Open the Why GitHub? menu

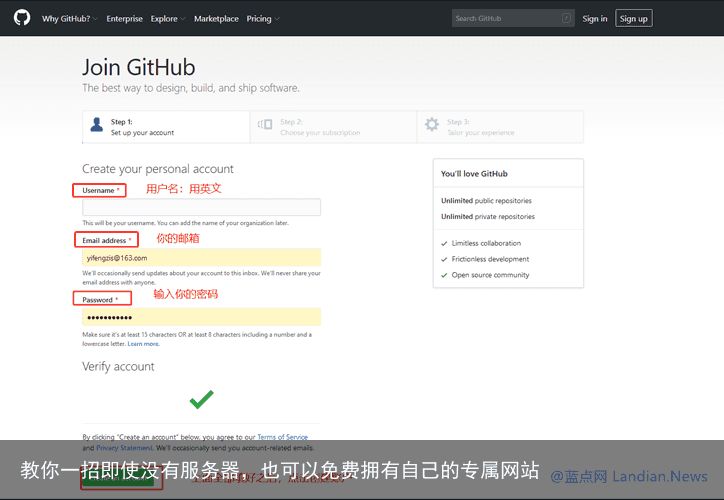point(69,19)
